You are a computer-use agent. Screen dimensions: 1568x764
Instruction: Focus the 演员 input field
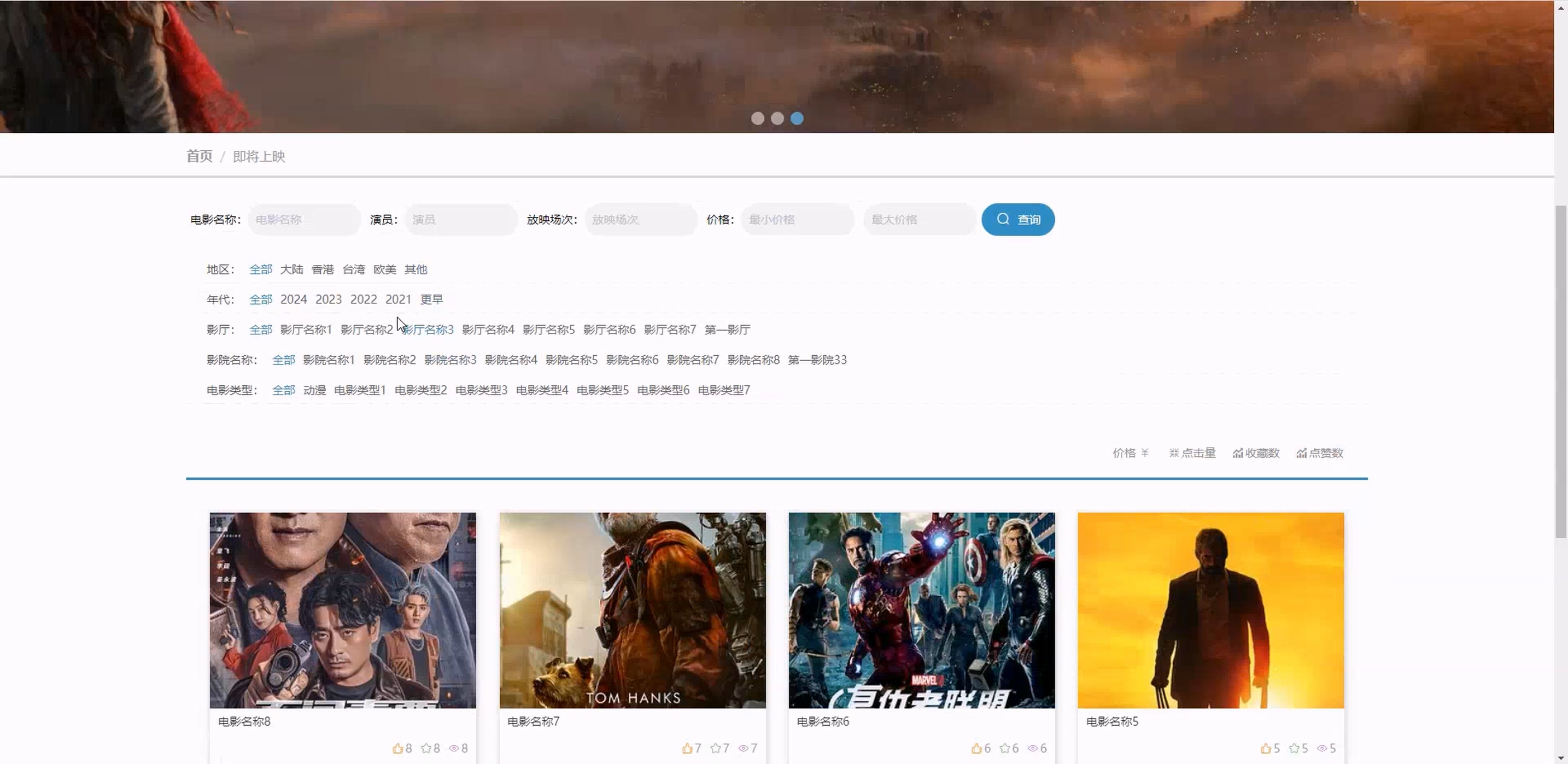[x=461, y=220]
